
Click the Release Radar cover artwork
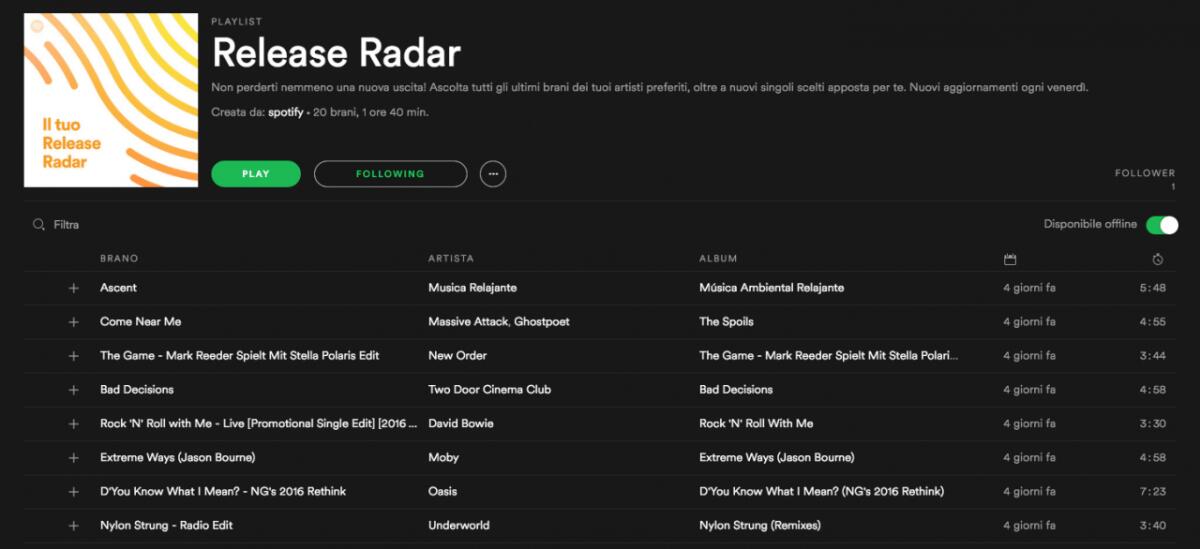point(111,100)
